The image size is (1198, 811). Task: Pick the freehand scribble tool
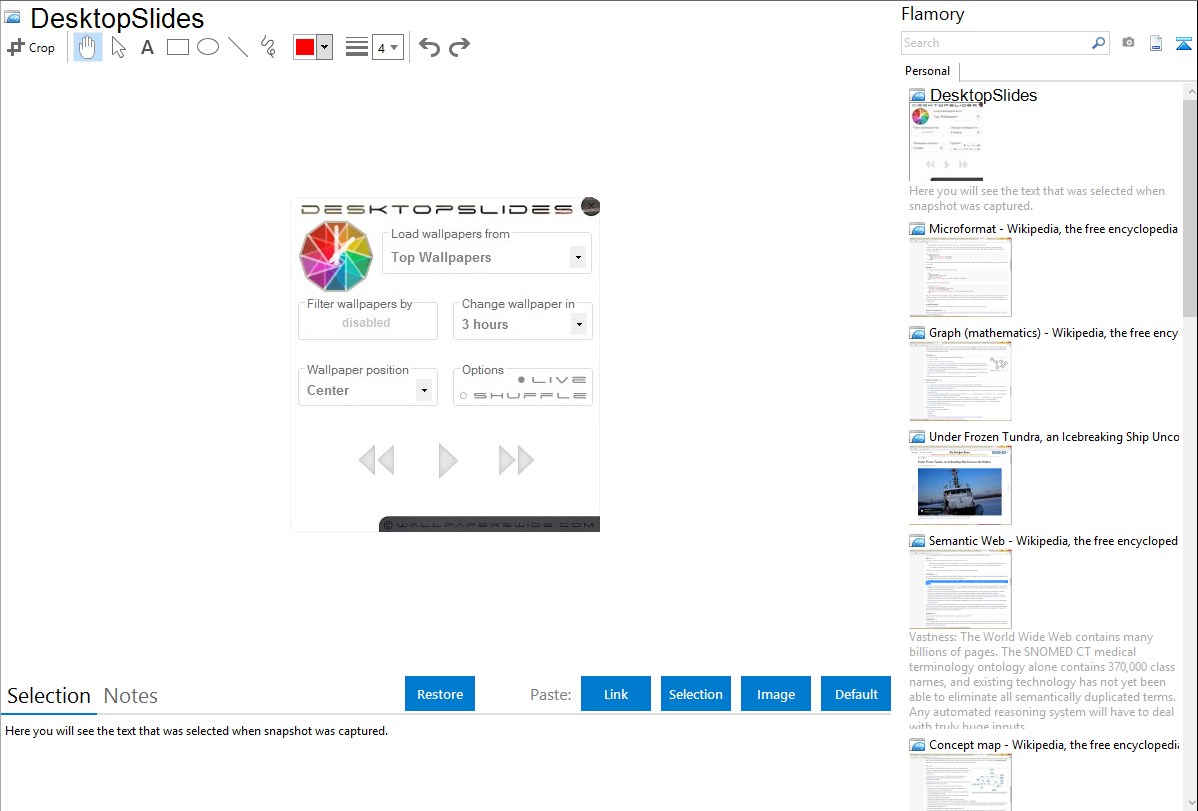click(x=268, y=47)
